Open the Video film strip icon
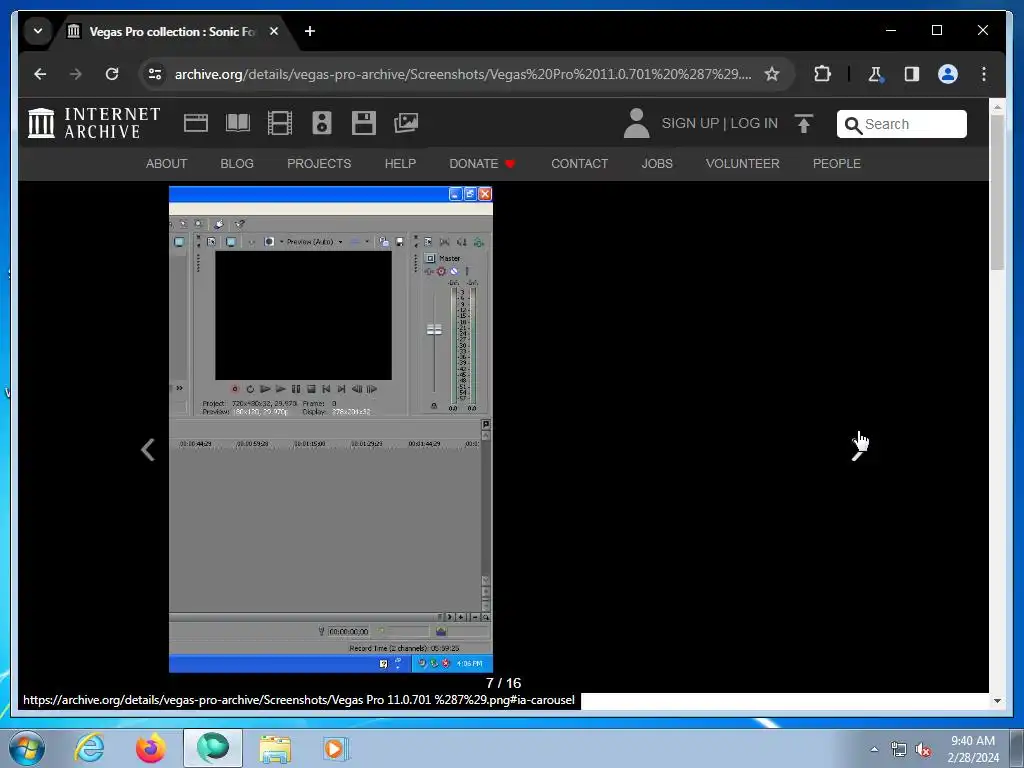Viewport: 1024px width, 768px height. point(280,123)
